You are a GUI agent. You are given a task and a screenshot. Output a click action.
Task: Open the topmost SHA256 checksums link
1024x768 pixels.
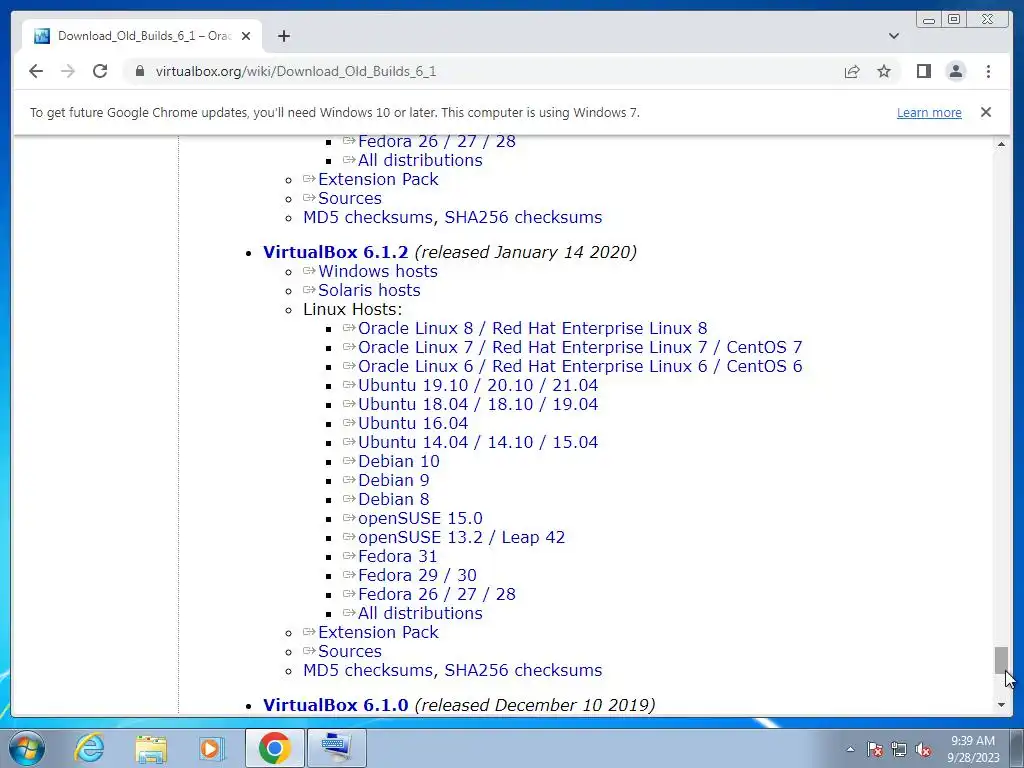[523, 217]
